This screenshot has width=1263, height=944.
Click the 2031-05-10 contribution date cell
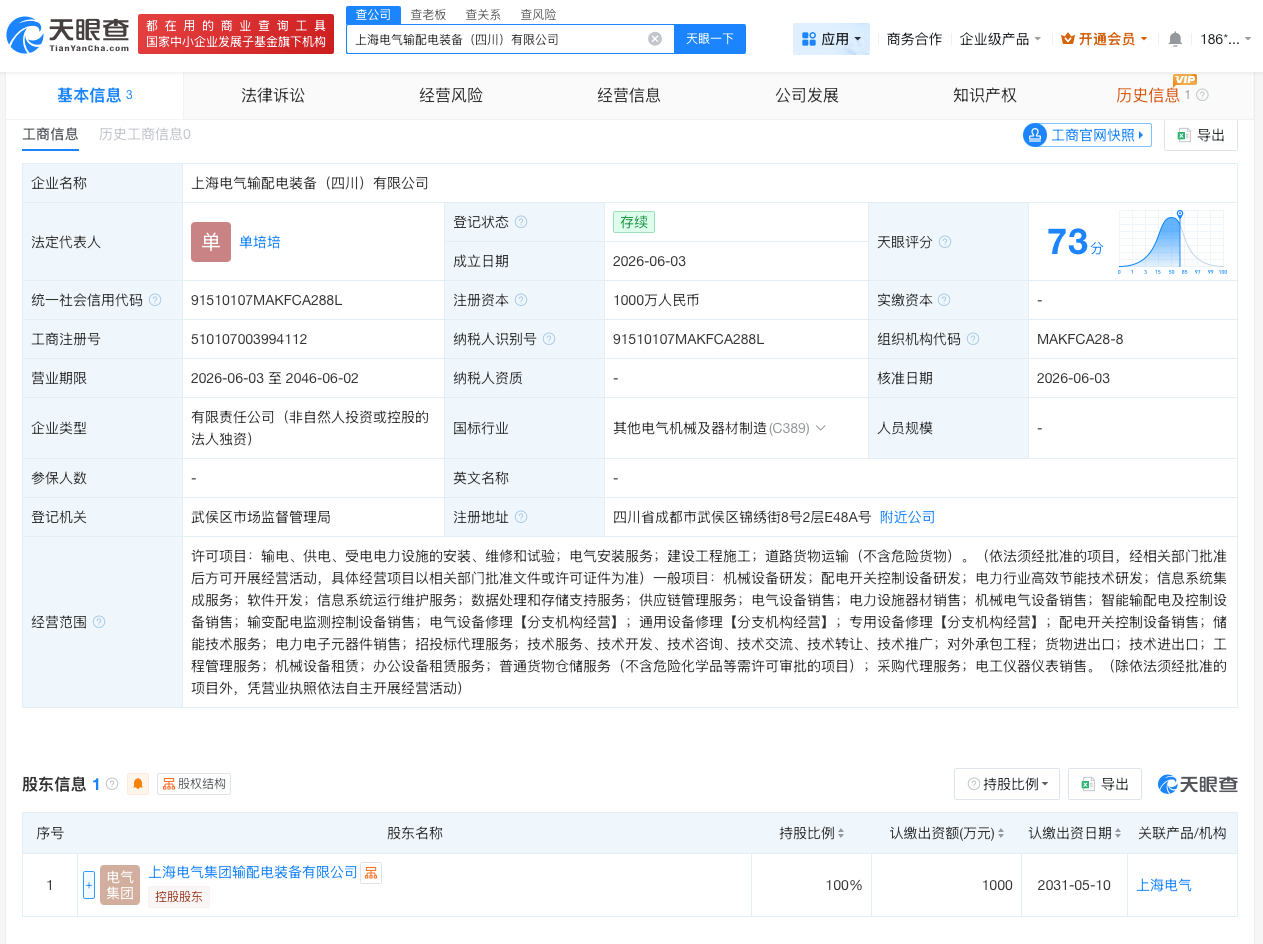(x=1075, y=885)
